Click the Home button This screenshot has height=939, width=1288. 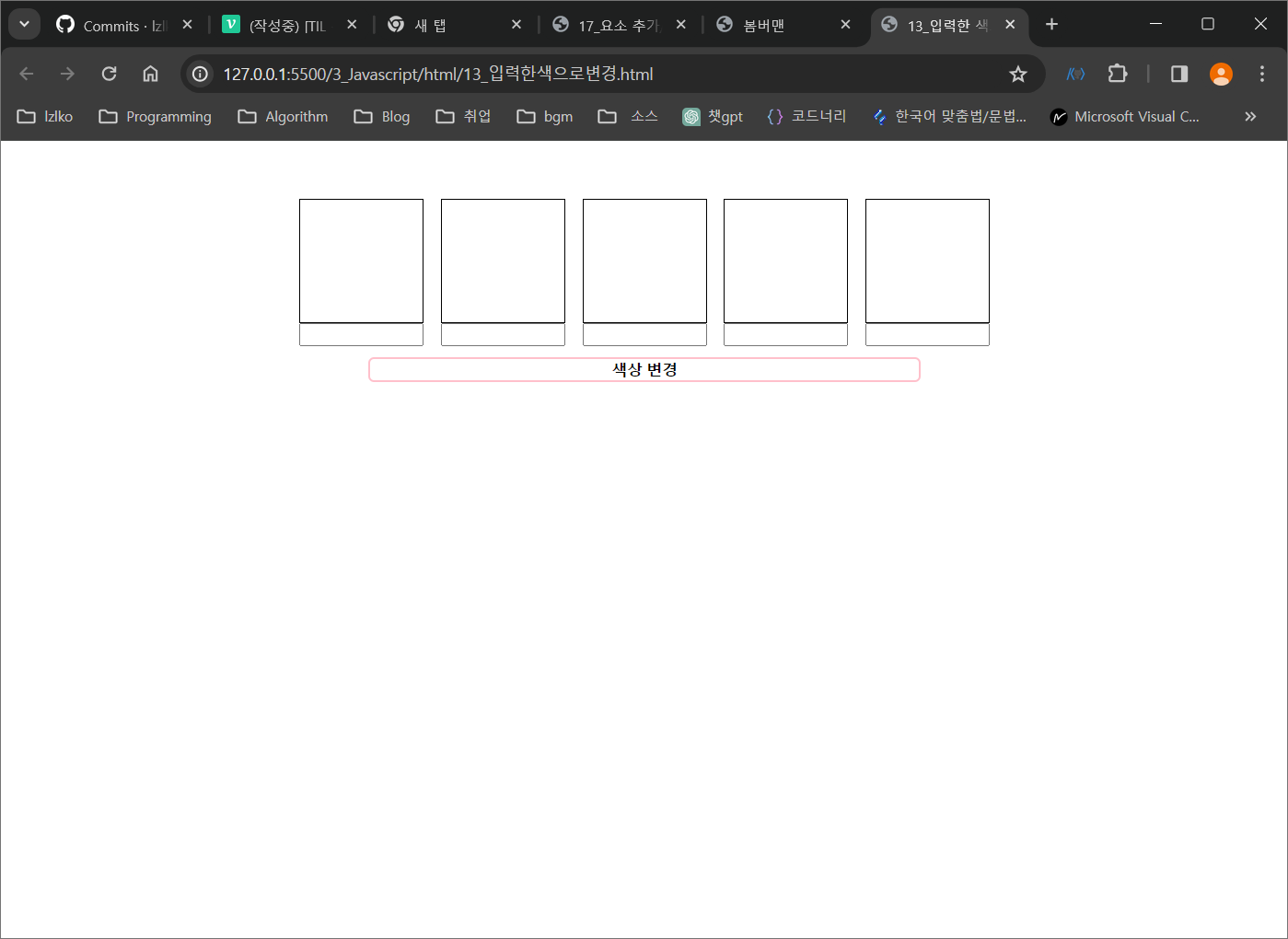click(x=150, y=74)
